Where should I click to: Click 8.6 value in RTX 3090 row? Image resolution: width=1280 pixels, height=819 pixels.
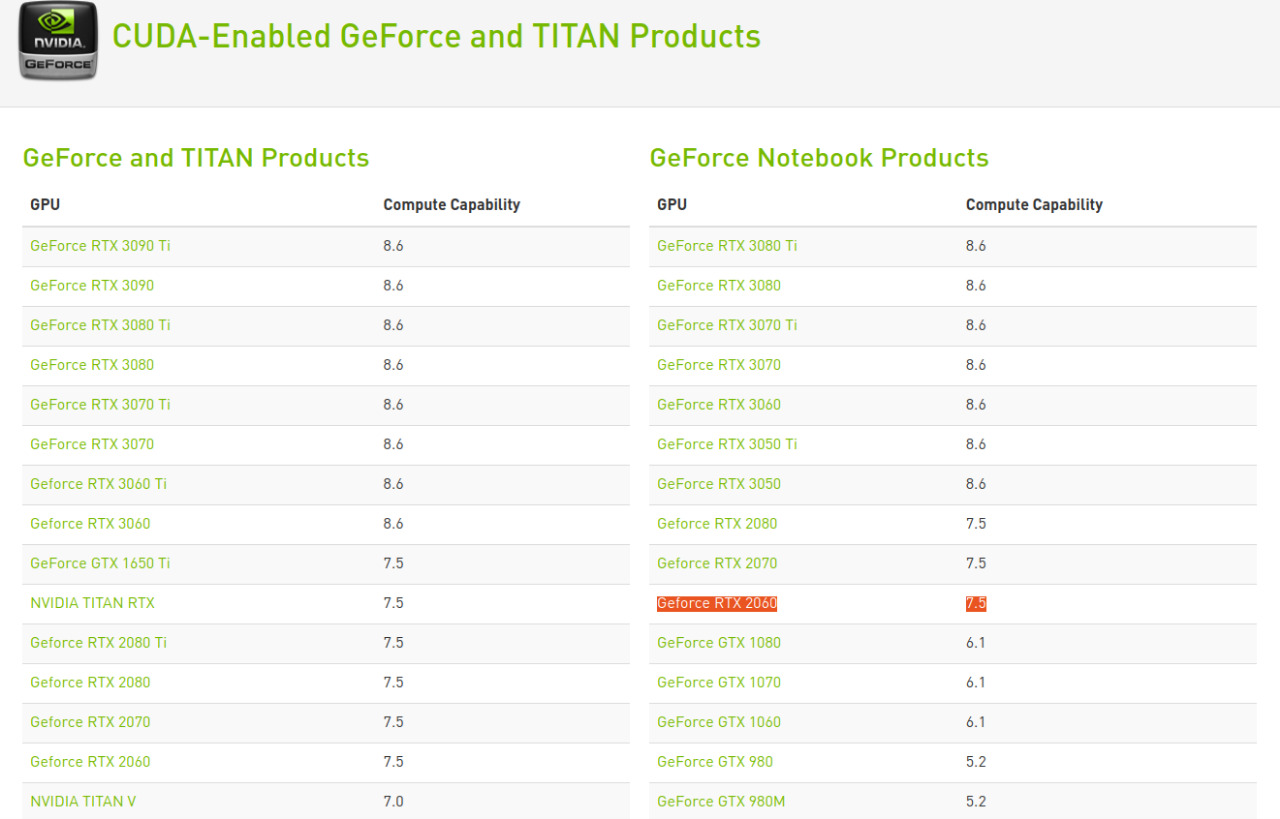(393, 286)
